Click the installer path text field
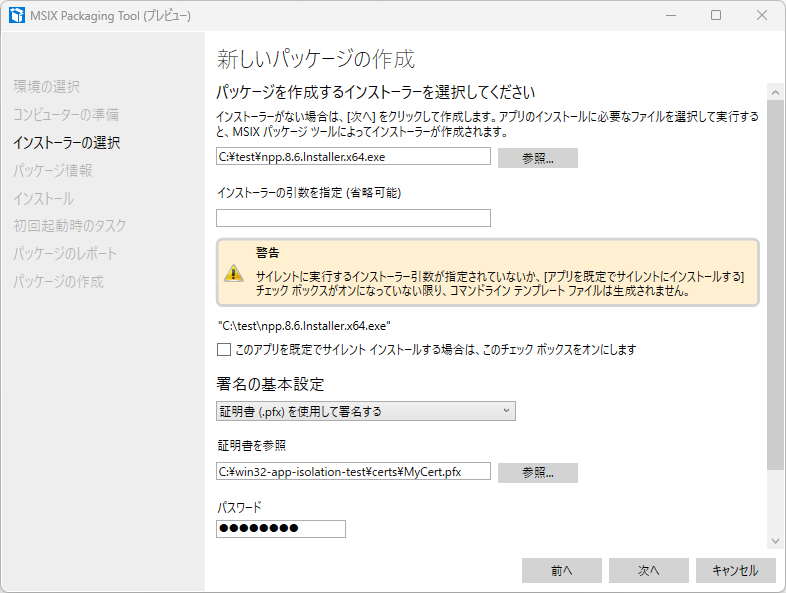The width and height of the screenshot is (786, 593). [353, 156]
